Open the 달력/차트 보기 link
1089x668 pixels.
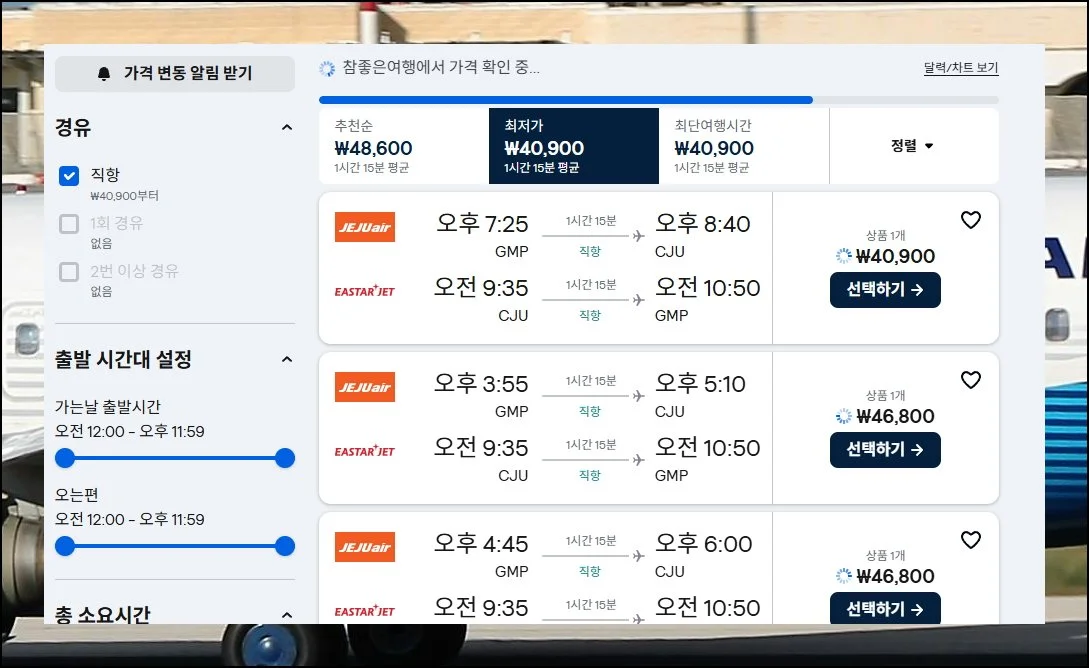coord(960,69)
